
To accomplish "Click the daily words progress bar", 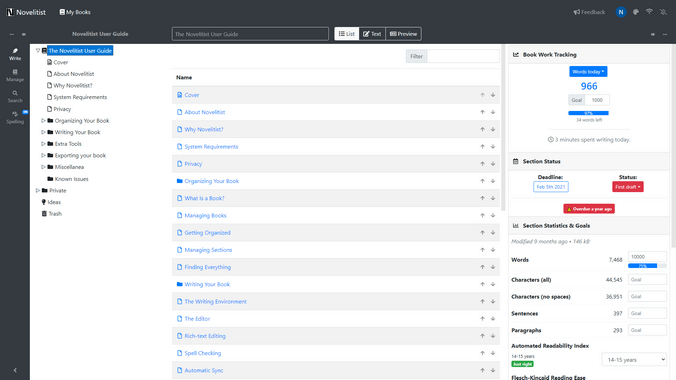I will 588,113.
